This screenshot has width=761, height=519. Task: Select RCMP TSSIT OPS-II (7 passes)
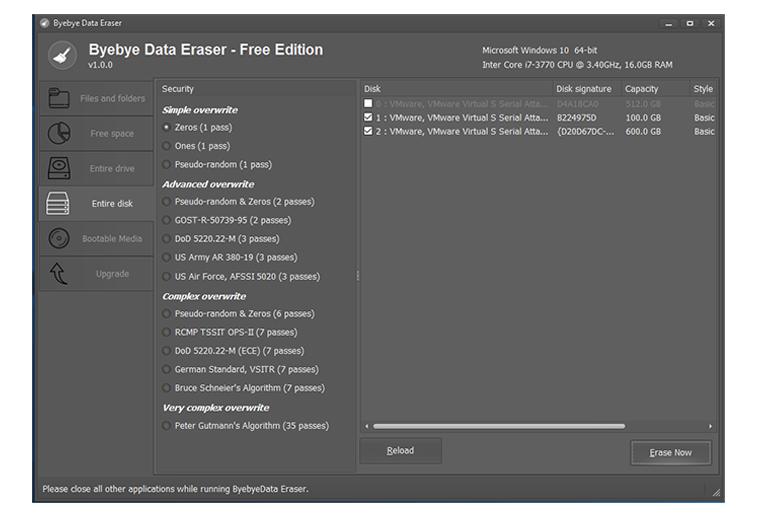pyautogui.click(x=230, y=332)
